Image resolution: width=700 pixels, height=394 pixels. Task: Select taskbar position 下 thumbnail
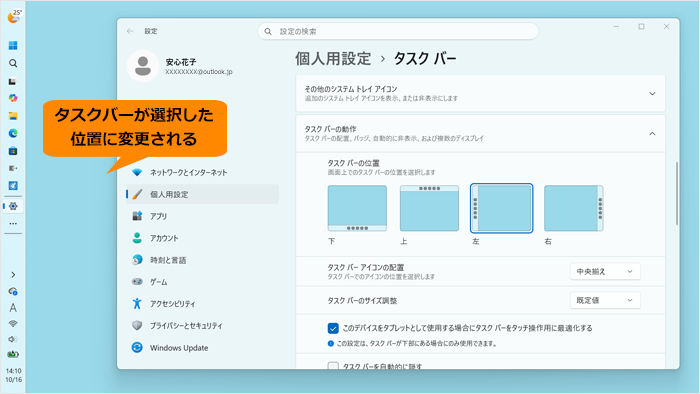357,208
